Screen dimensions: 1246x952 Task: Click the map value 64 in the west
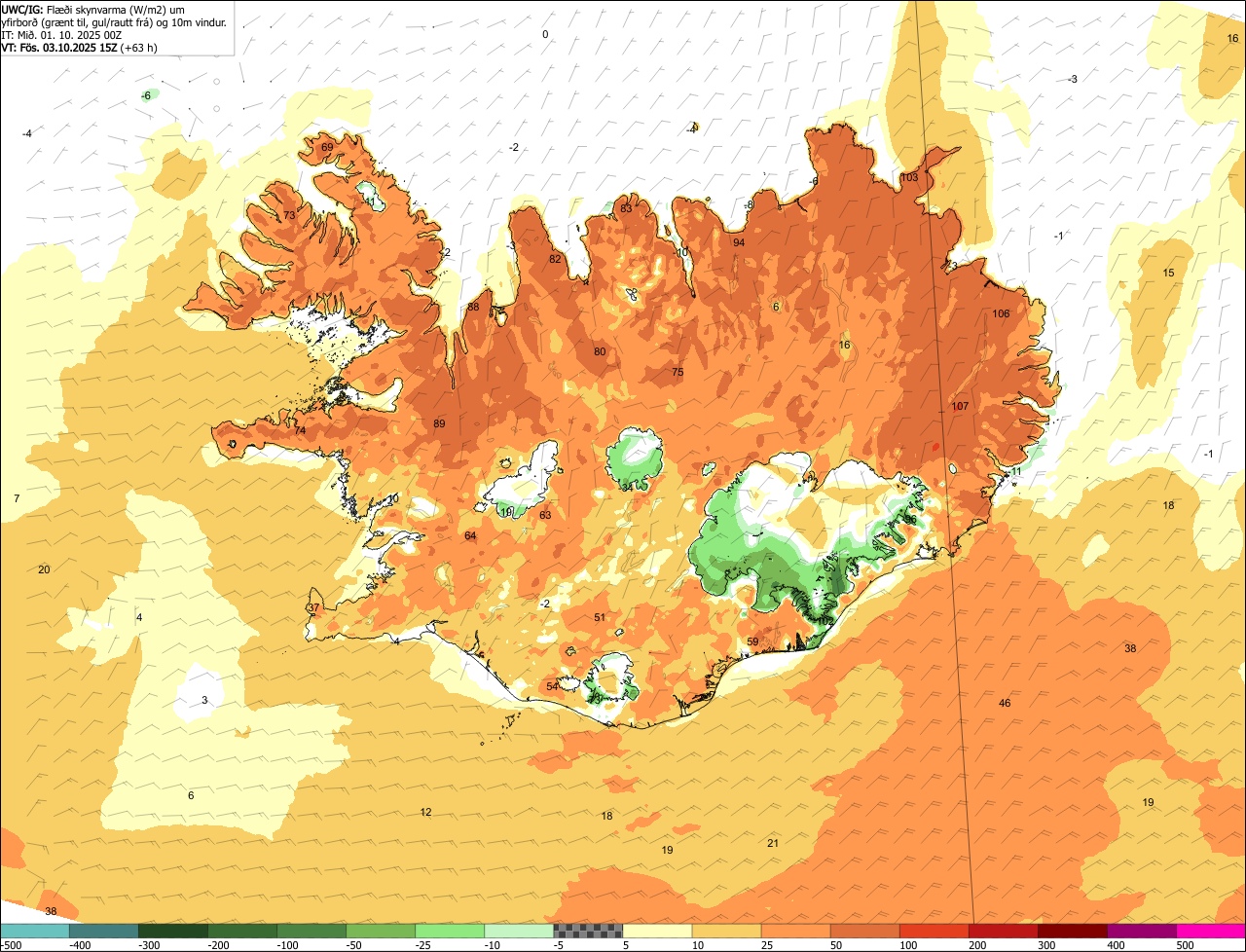coord(470,535)
